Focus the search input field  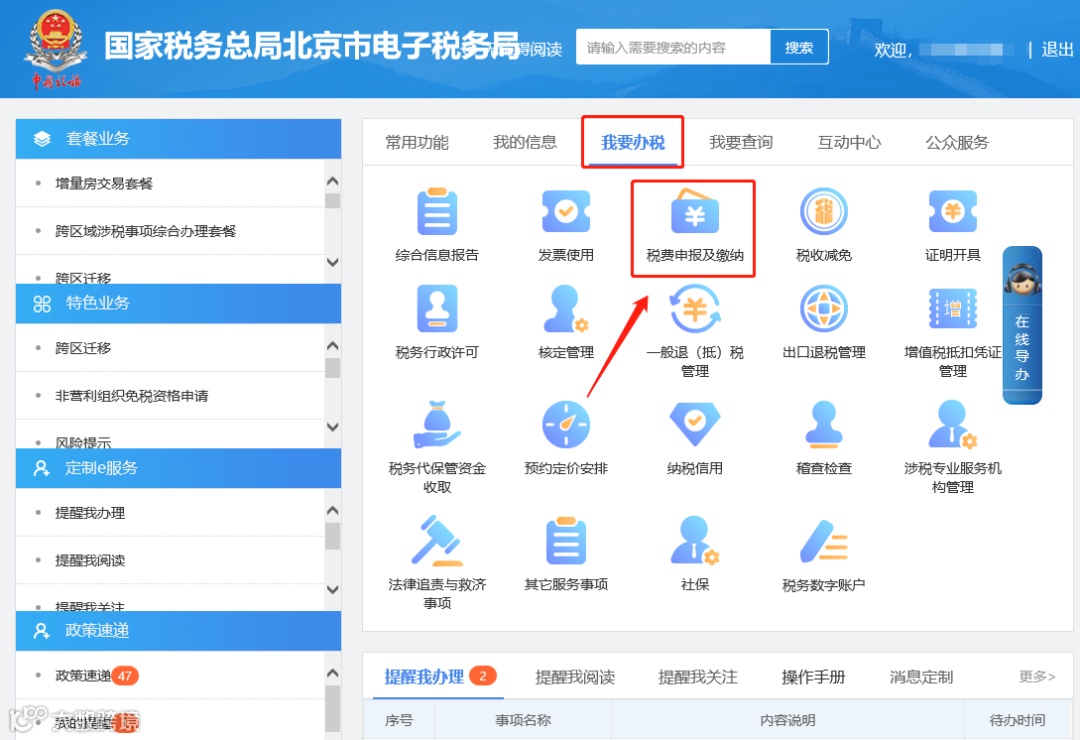pyautogui.click(x=673, y=48)
